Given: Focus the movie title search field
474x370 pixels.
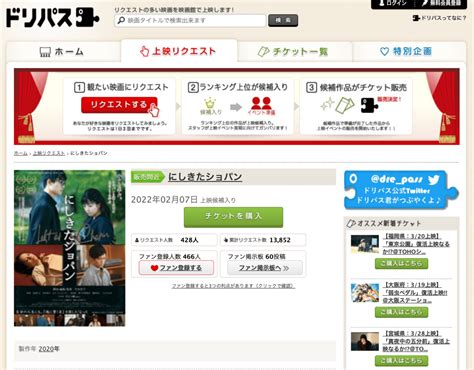Looking at the screenshot, I should tap(190, 21).
